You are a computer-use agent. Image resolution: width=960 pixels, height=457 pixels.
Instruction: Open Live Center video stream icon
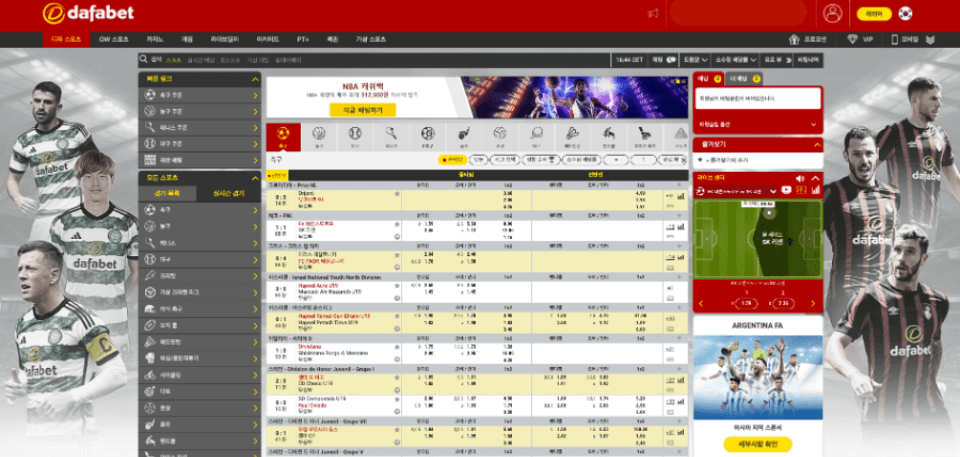click(x=786, y=191)
